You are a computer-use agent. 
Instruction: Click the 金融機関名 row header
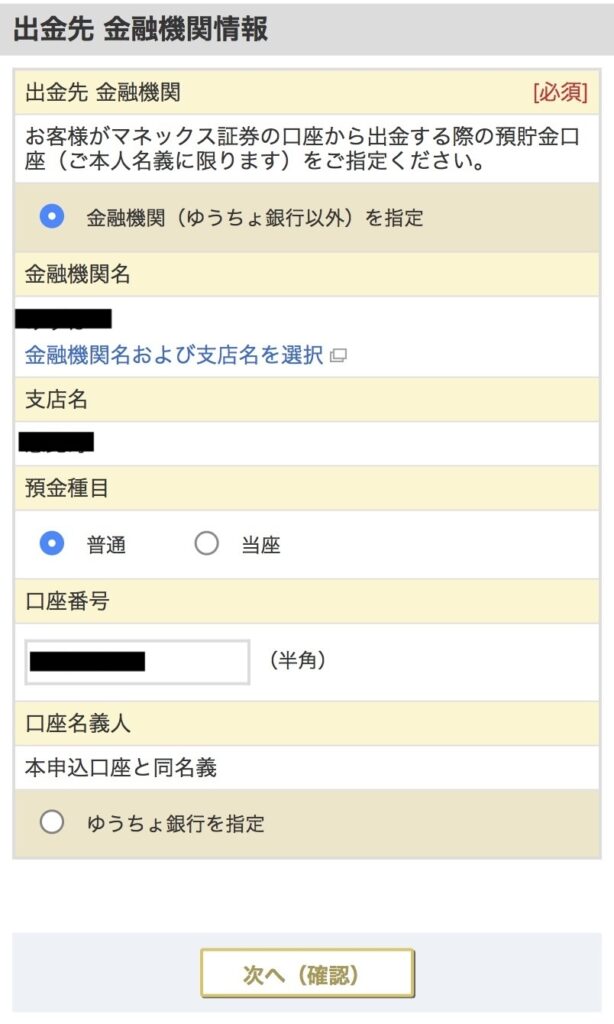coord(78,275)
